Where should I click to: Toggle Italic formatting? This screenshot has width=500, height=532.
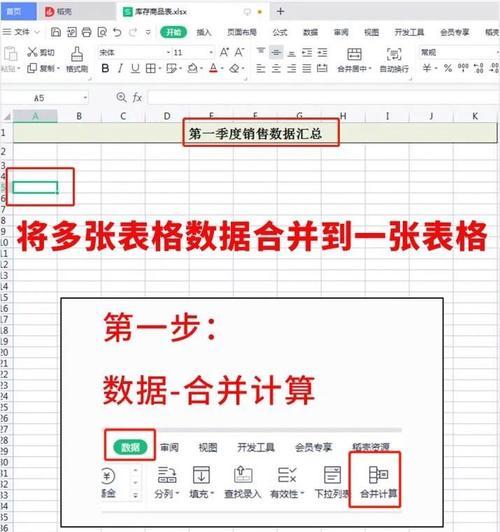(x=120, y=69)
